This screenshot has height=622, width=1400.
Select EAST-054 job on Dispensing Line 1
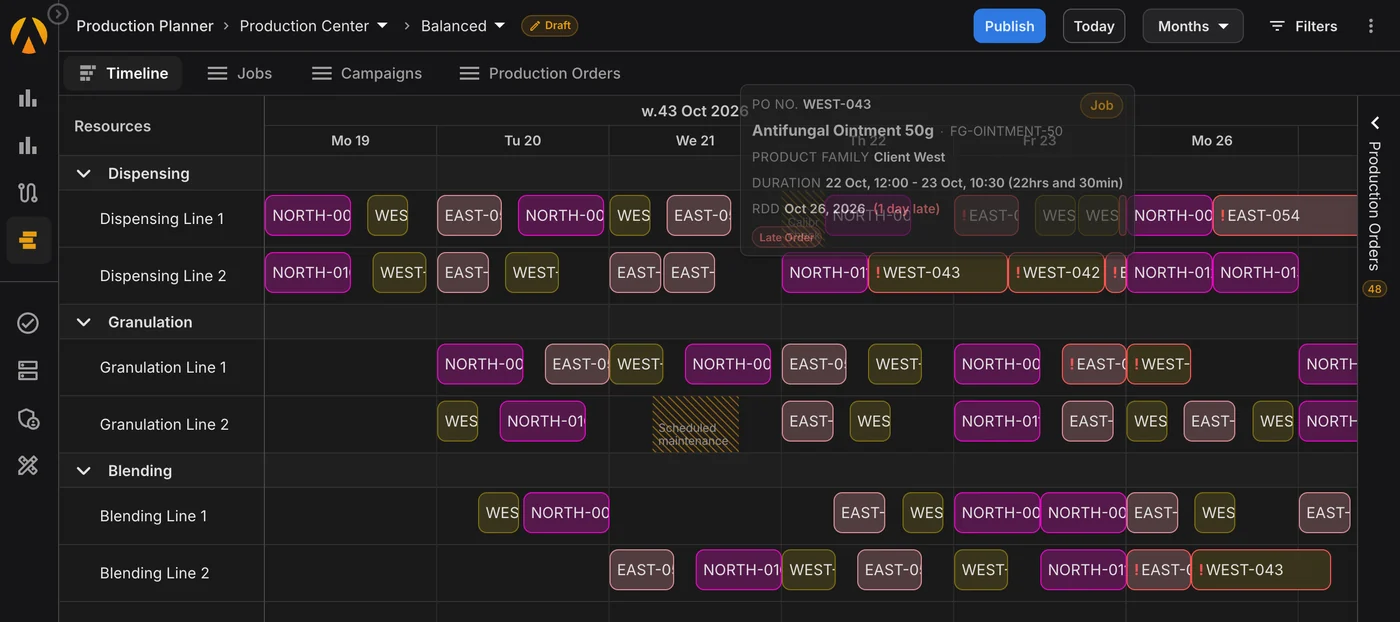[1284, 215]
